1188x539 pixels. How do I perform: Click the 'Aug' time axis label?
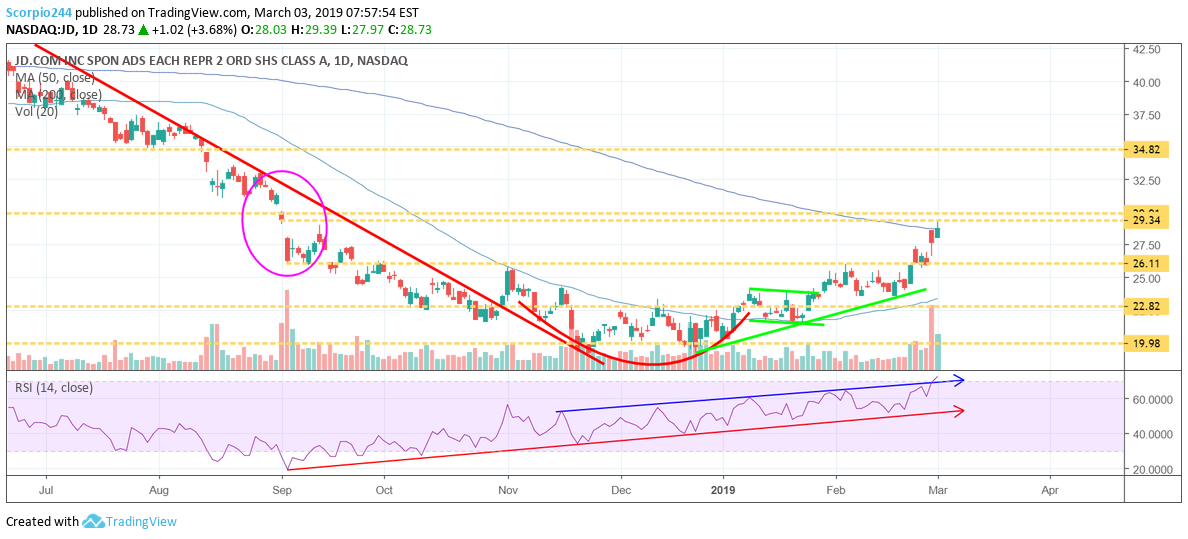coord(161,490)
